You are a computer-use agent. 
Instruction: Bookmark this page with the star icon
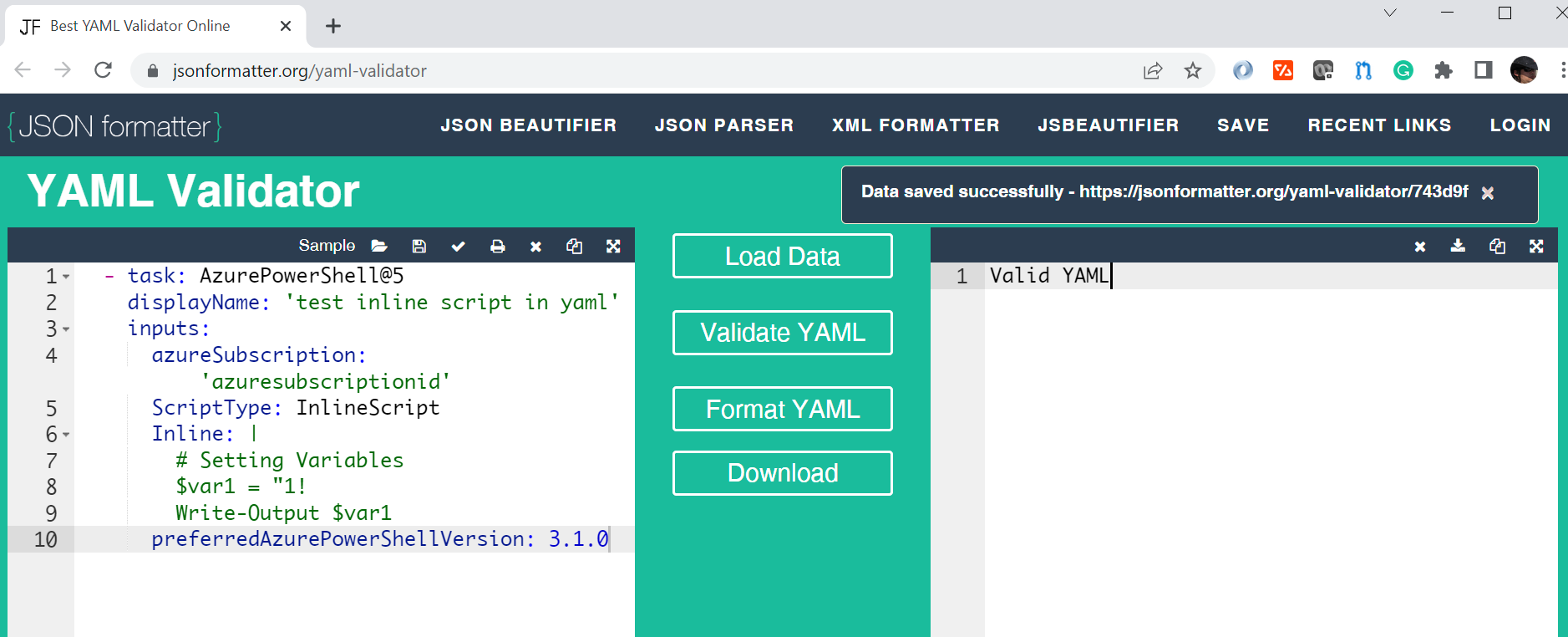1193,70
